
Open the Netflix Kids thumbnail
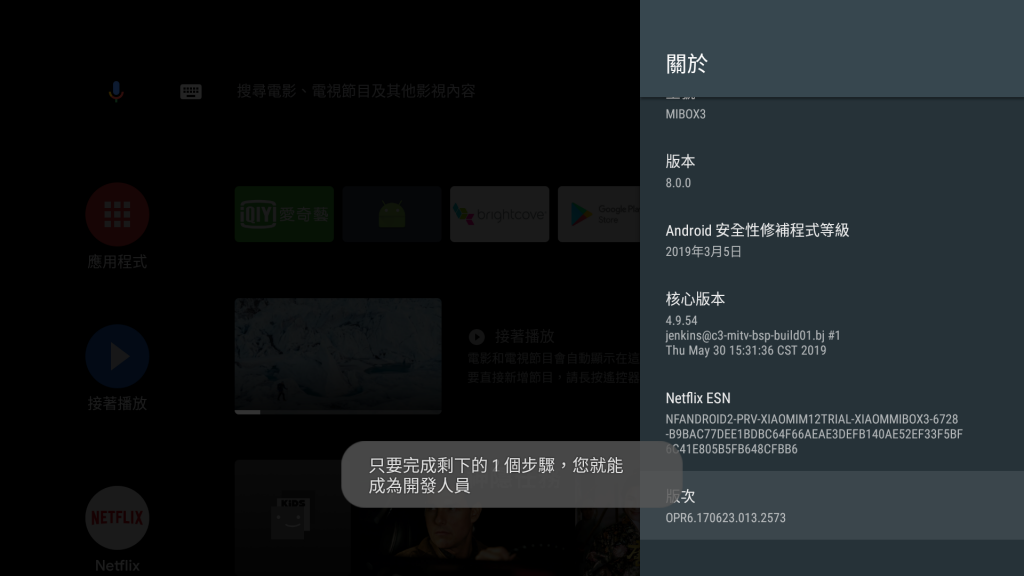pos(292,518)
